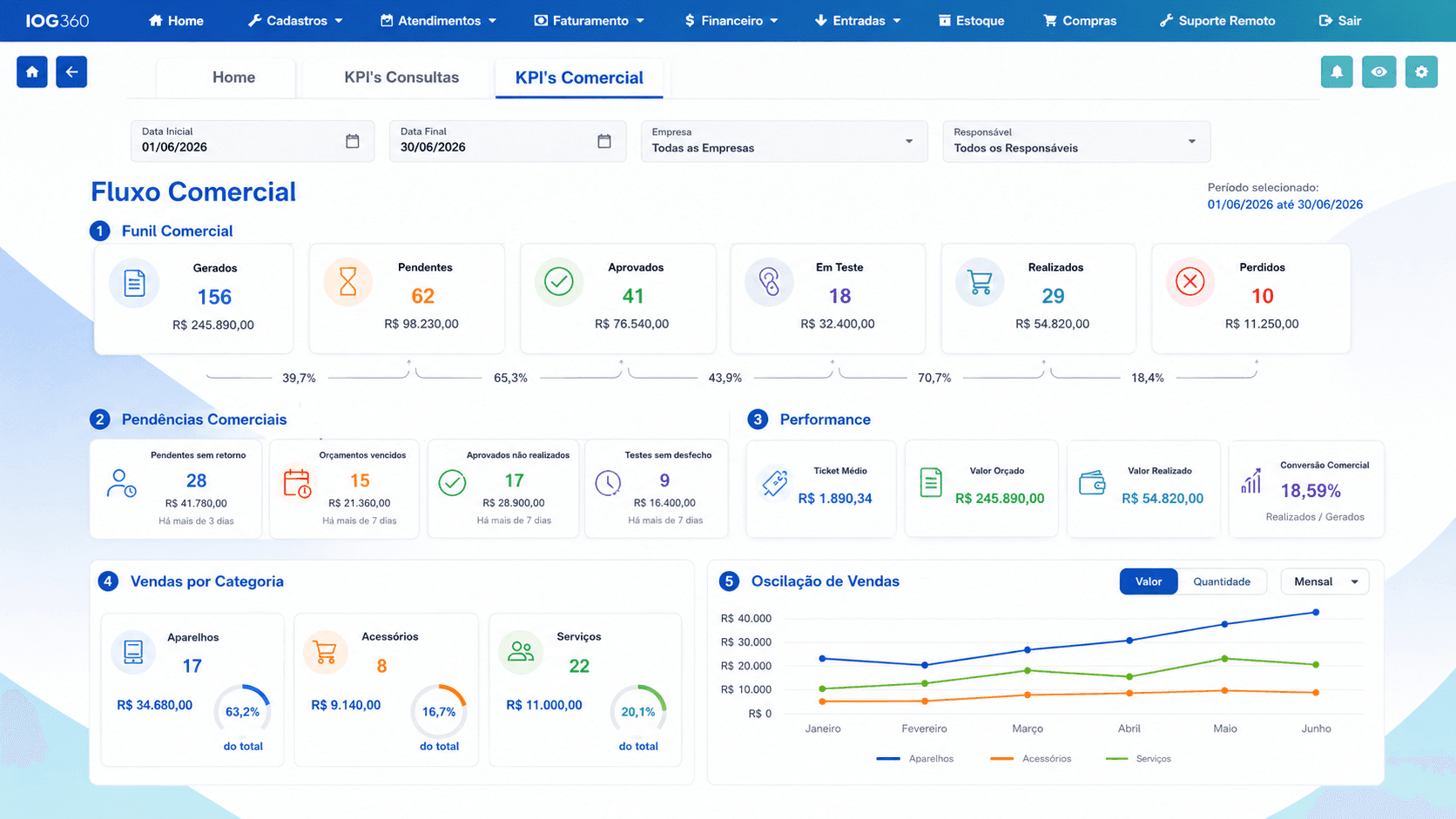Expand the Responsável dropdown
This screenshot has width=1456, height=819.
tap(1076, 141)
